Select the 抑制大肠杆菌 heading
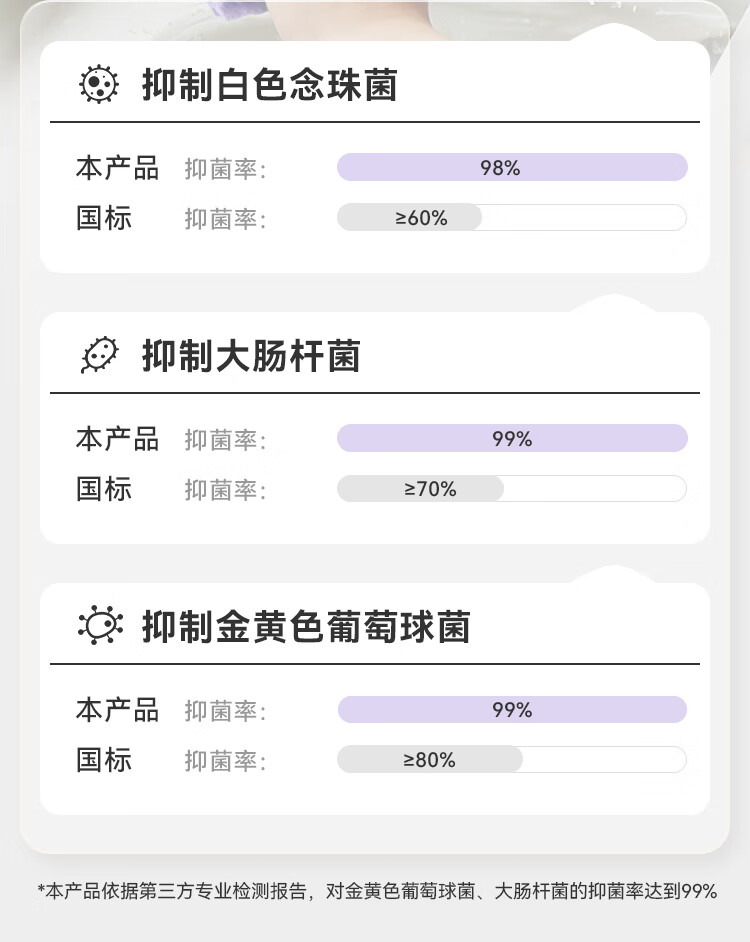 (251, 356)
